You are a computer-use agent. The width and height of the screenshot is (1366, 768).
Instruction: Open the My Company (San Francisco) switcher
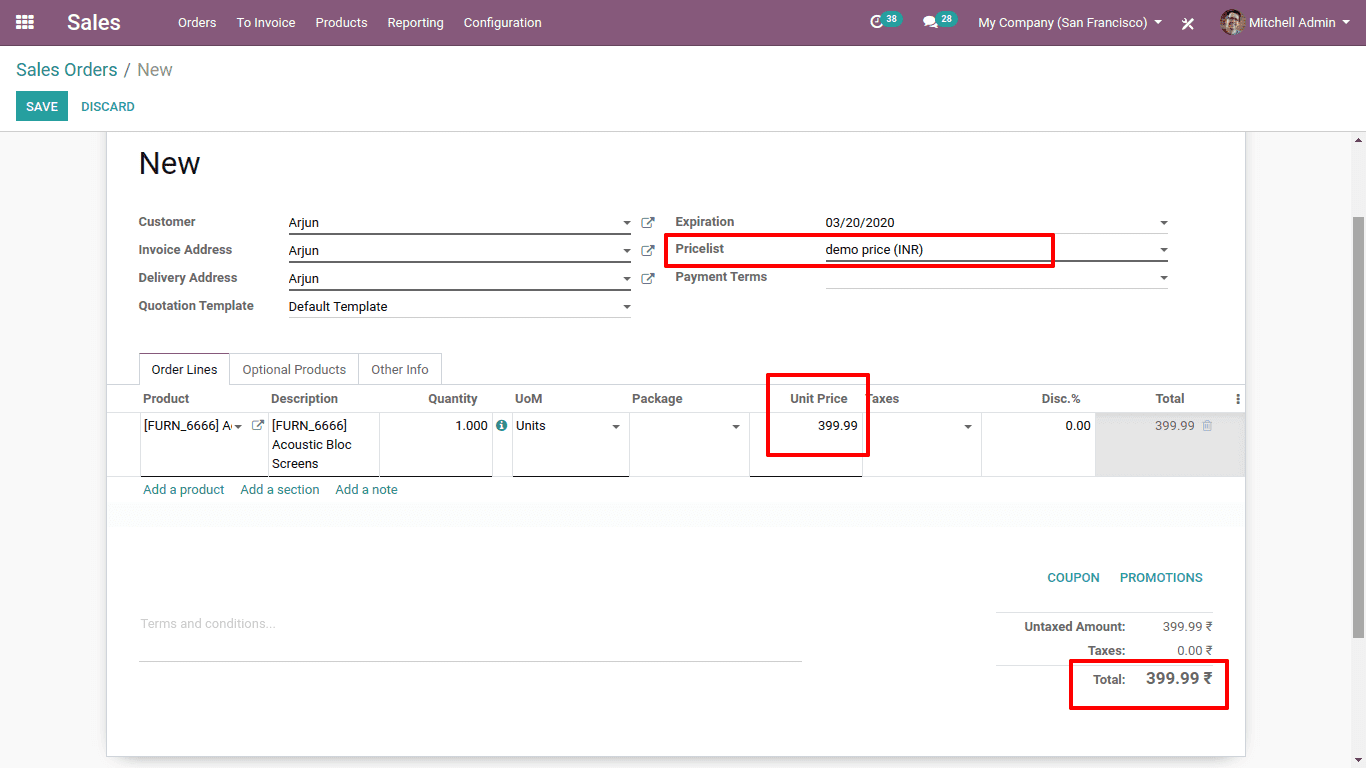click(x=1070, y=22)
